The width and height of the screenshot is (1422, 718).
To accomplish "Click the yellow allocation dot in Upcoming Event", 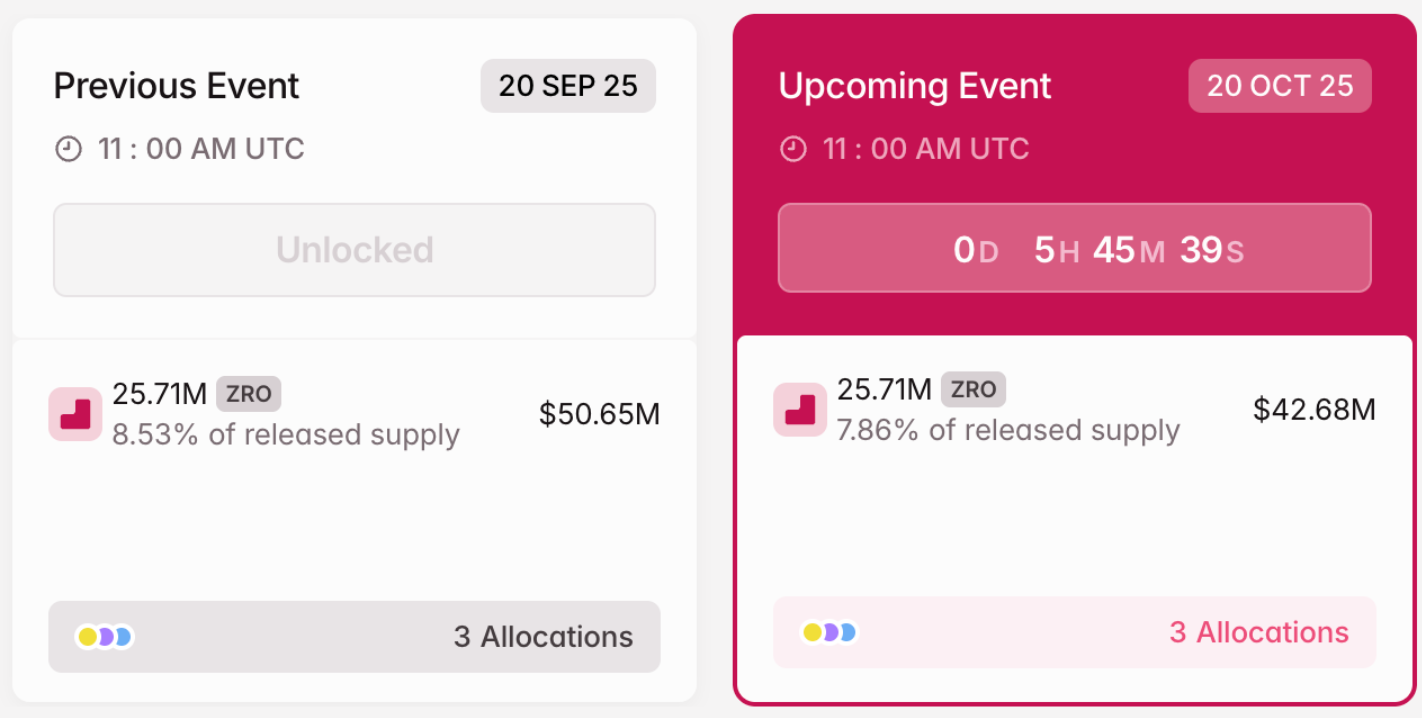I will tap(812, 632).
